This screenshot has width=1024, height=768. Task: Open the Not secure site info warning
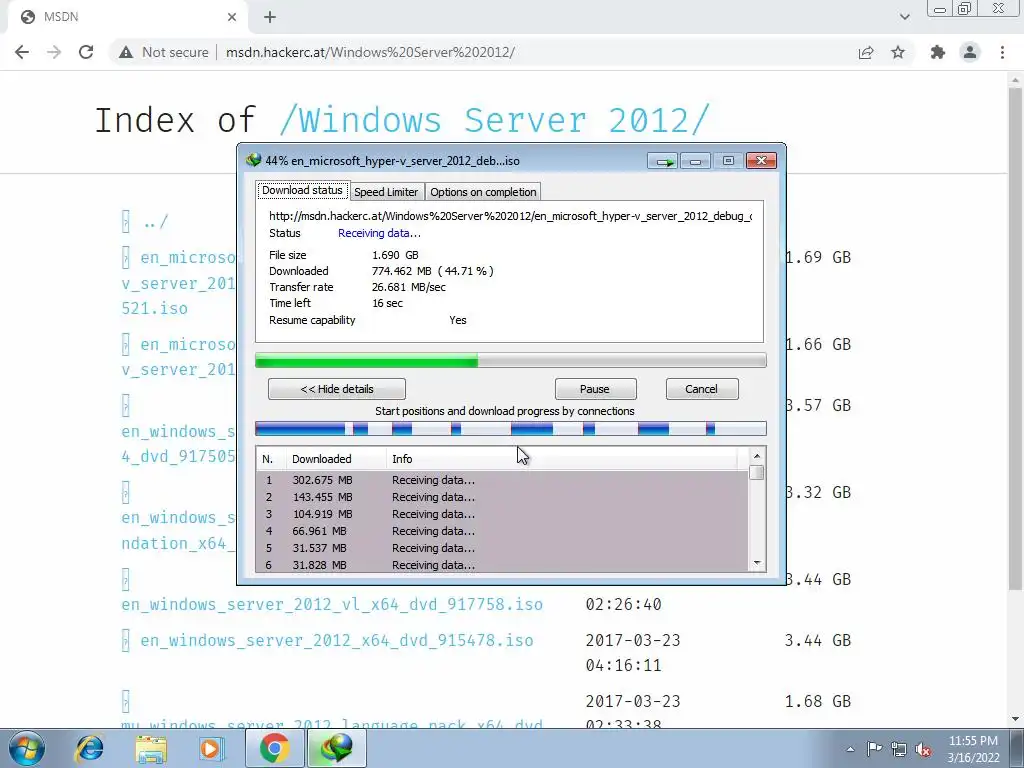(163, 52)
